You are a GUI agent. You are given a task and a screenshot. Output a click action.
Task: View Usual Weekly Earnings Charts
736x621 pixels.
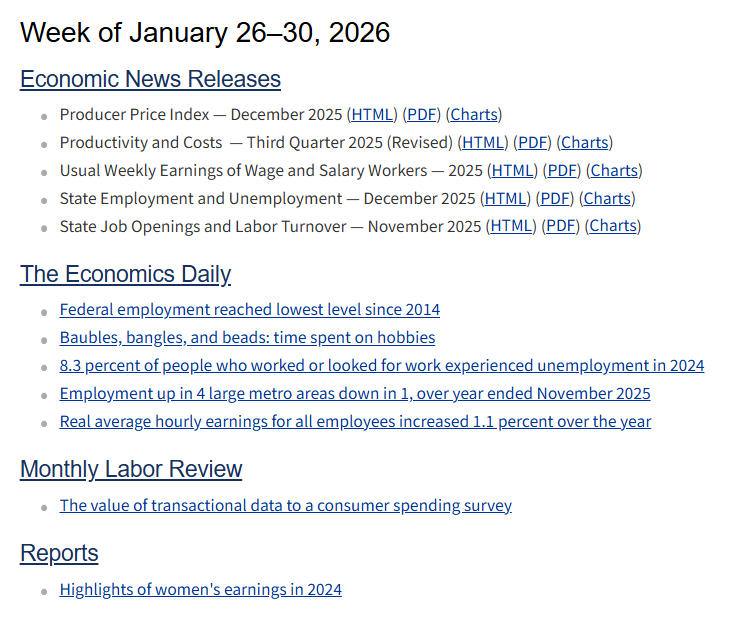pos(614,171)
